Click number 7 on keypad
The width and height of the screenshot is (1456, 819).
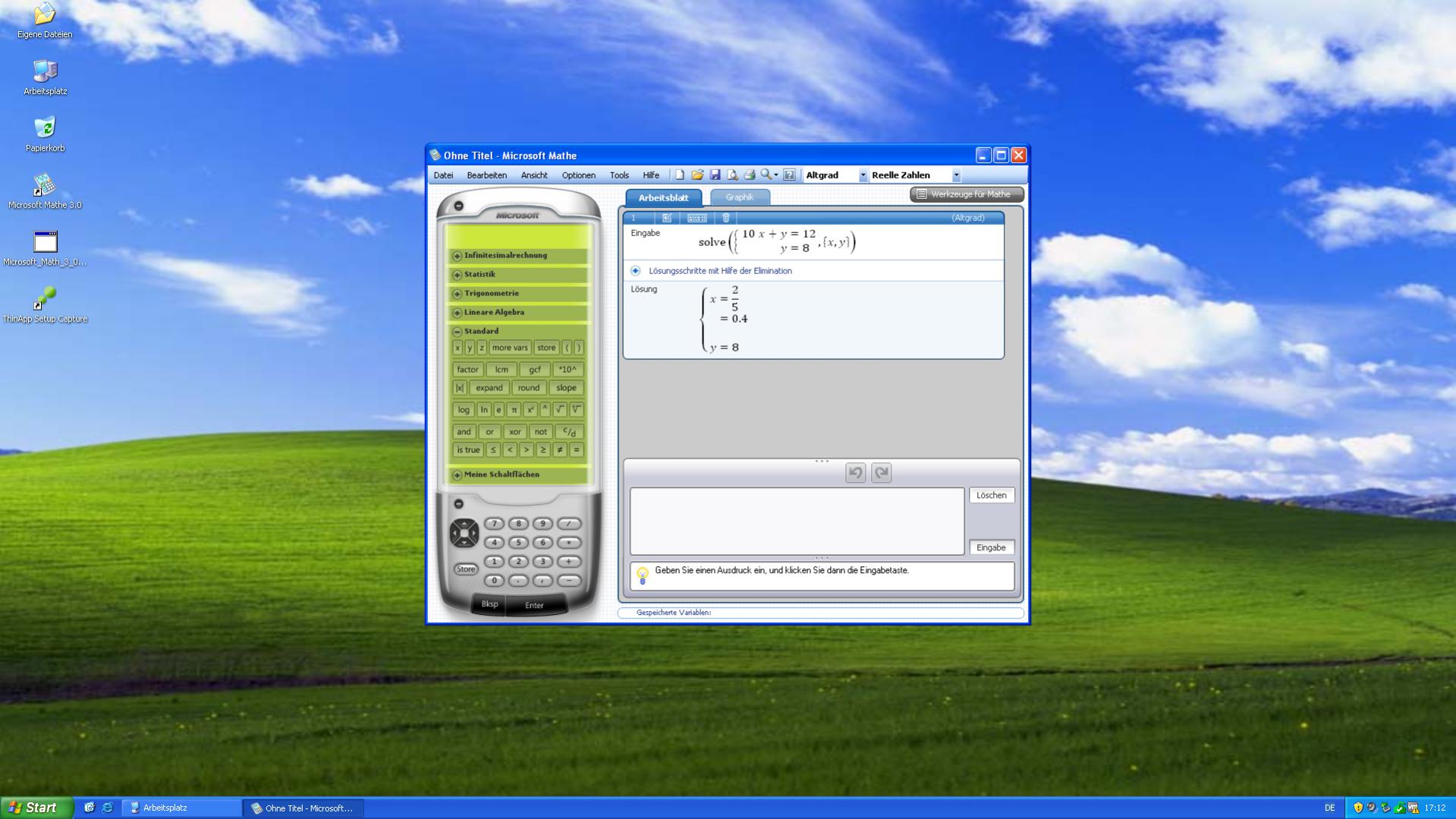494,524
